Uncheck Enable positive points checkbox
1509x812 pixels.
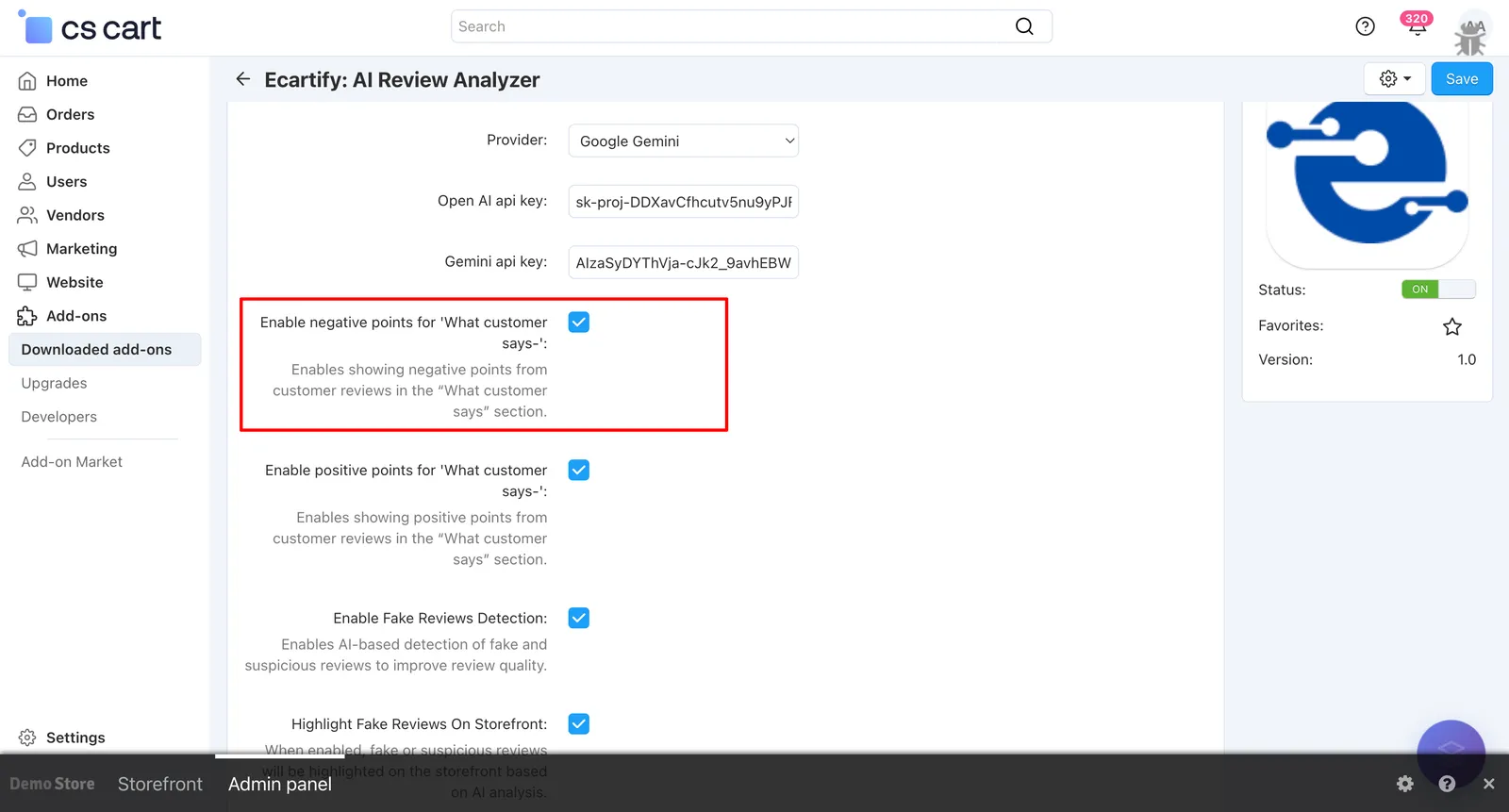(579, 470)
